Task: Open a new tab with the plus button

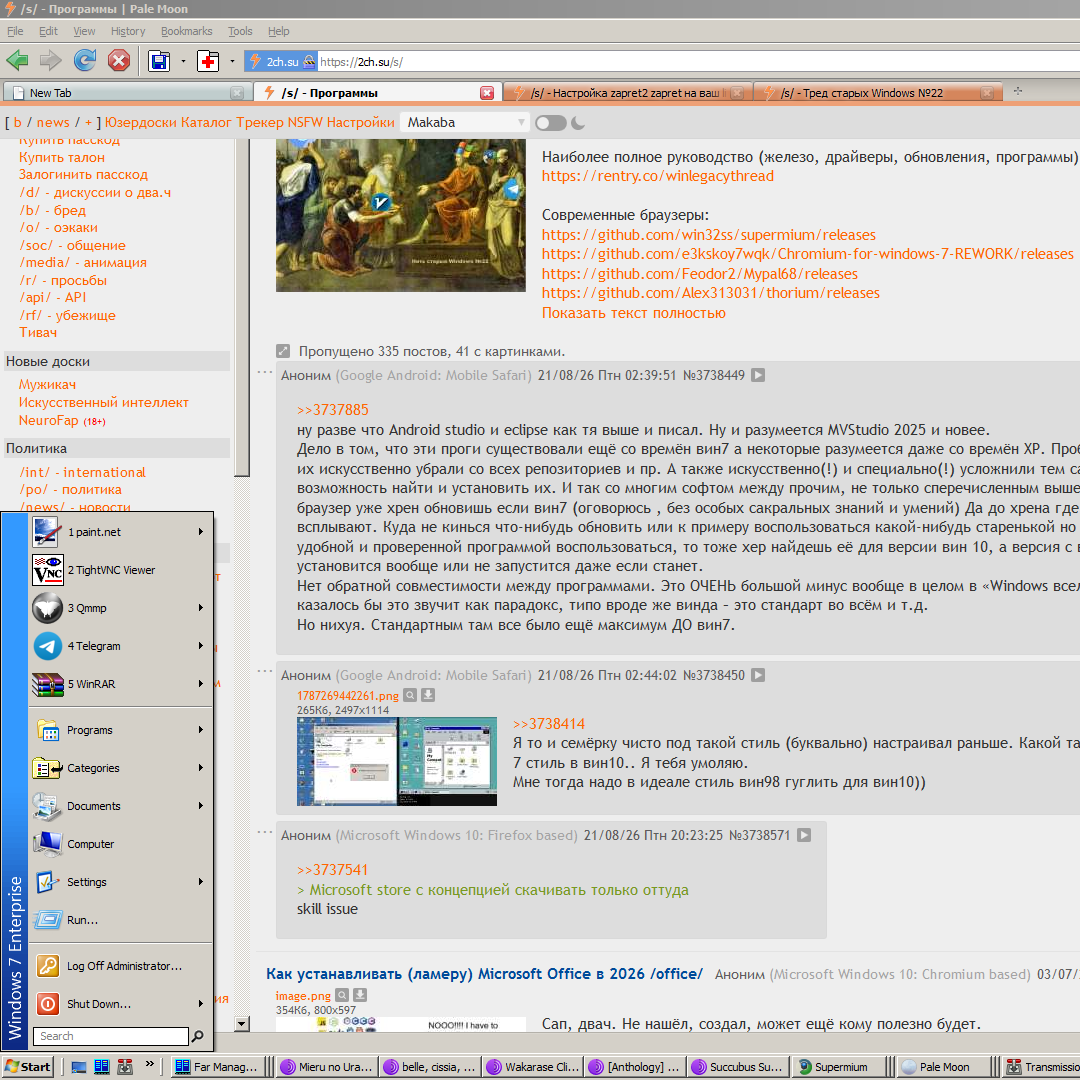Action: tap(1018, 91)
